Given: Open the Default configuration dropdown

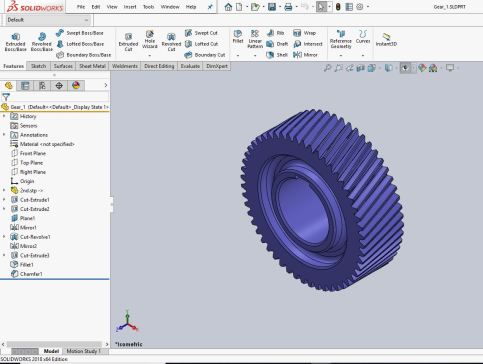Looking at the screenshot, I should pyautogui.click(x=48, y=20).
